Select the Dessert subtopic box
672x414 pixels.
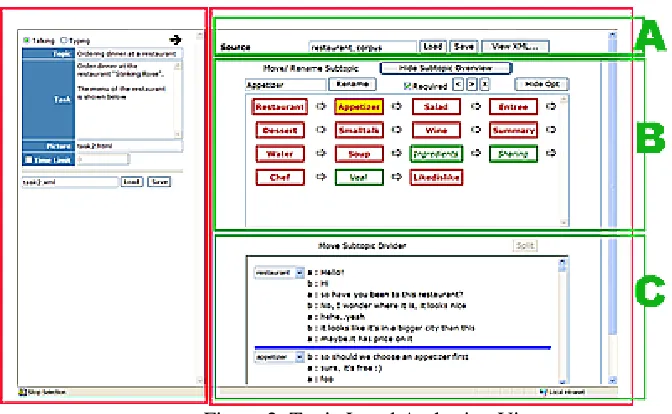pos(280,130)
